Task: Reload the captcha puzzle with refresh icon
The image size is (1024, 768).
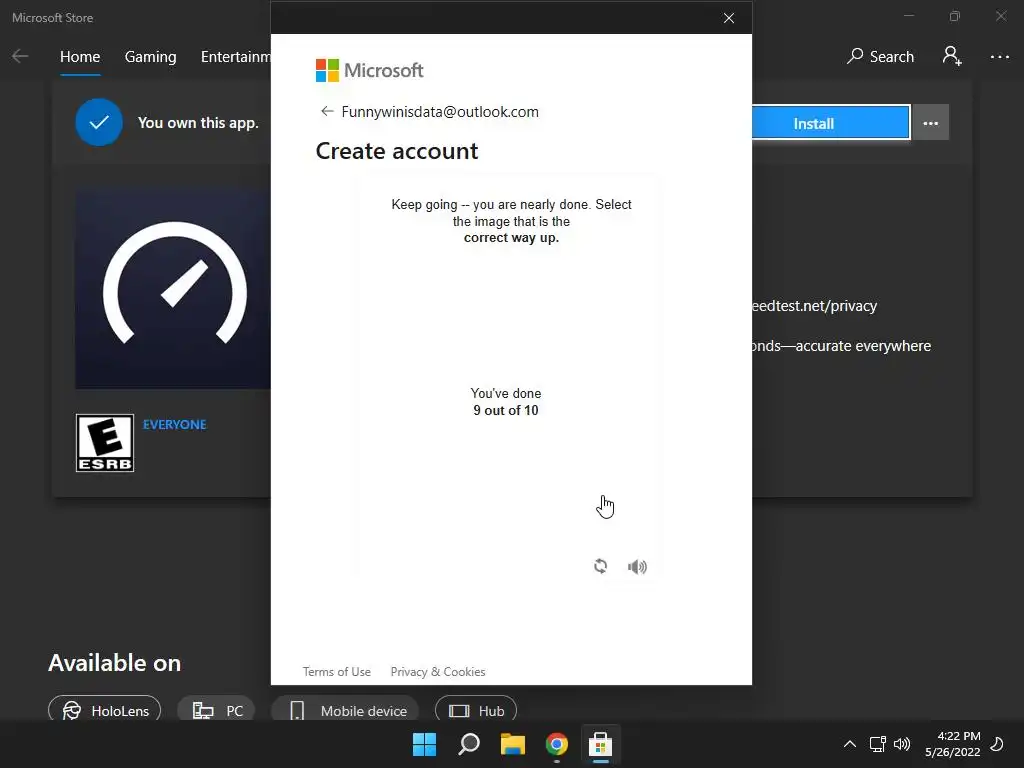Action: coord(601,566)
